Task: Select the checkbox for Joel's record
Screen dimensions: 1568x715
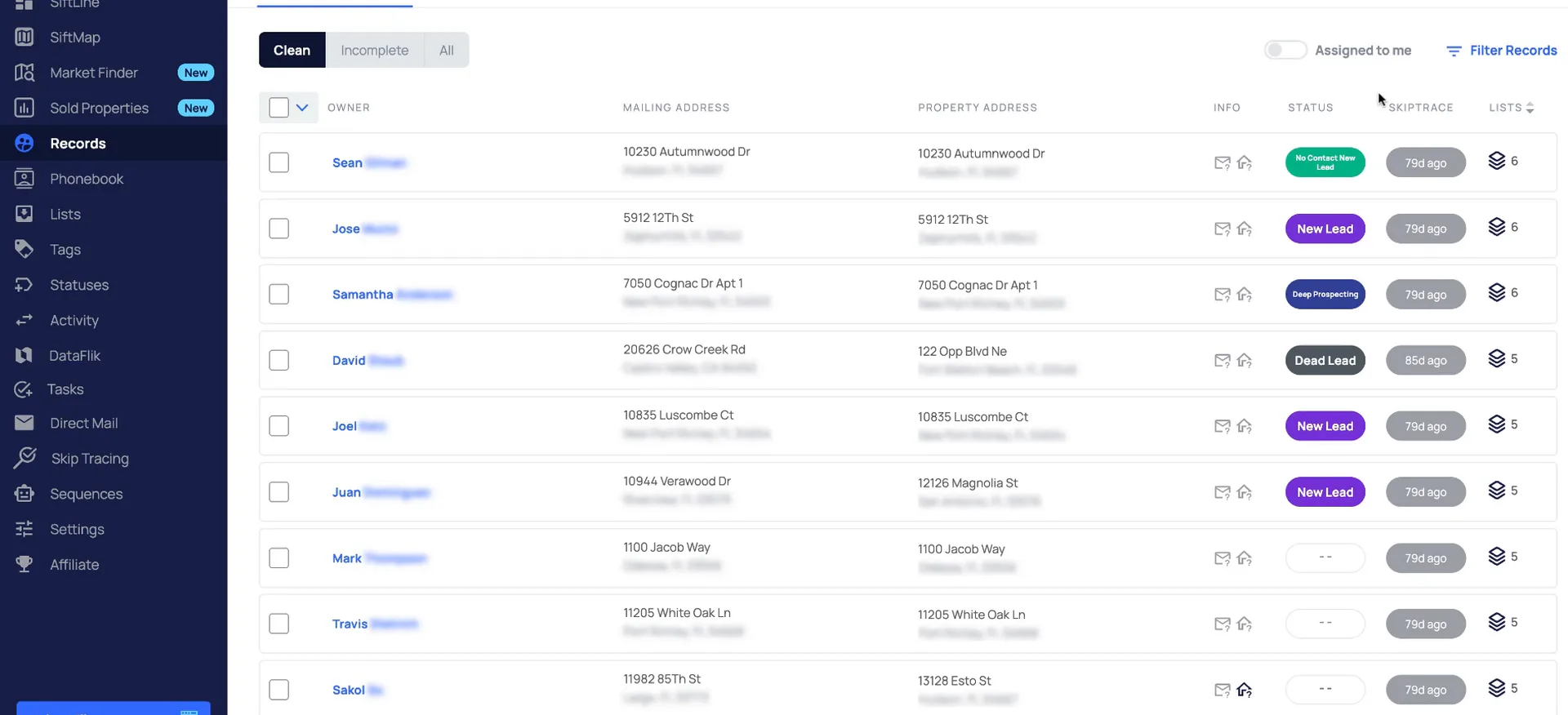Action: (278, 426)
